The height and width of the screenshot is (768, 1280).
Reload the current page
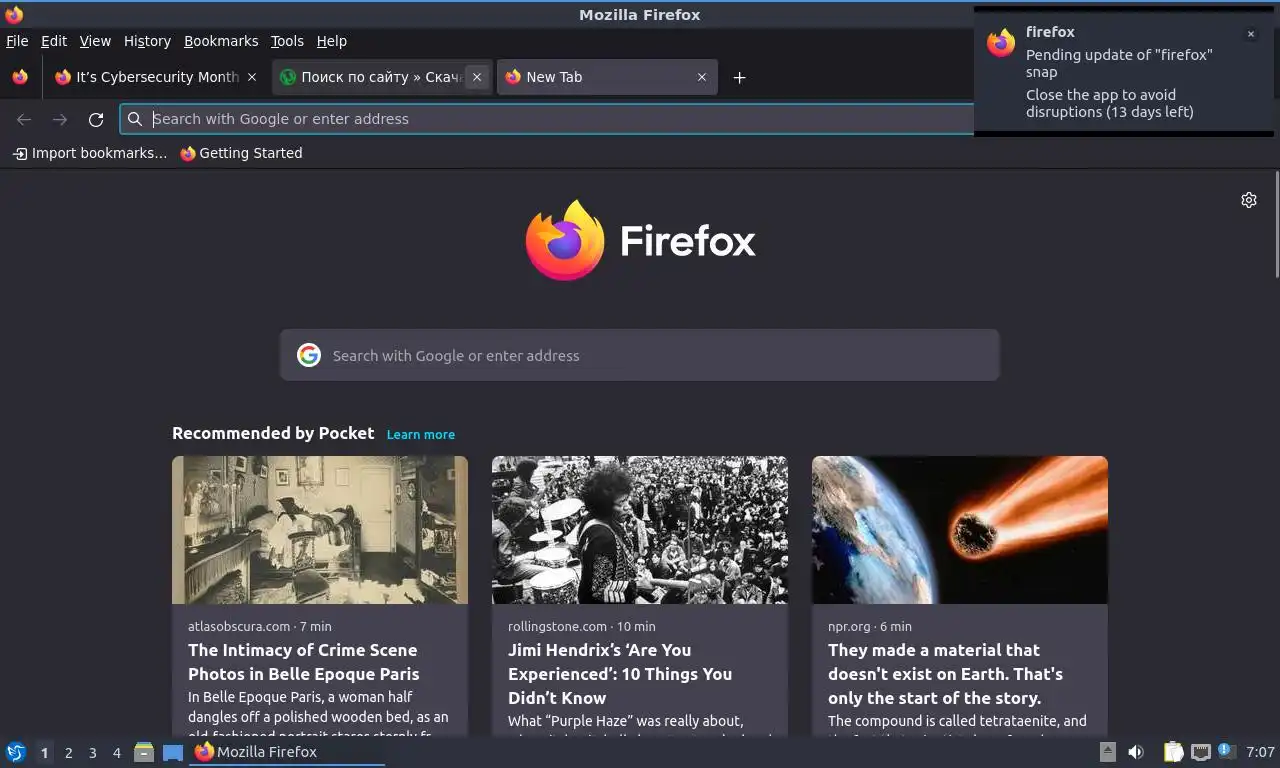96,119
